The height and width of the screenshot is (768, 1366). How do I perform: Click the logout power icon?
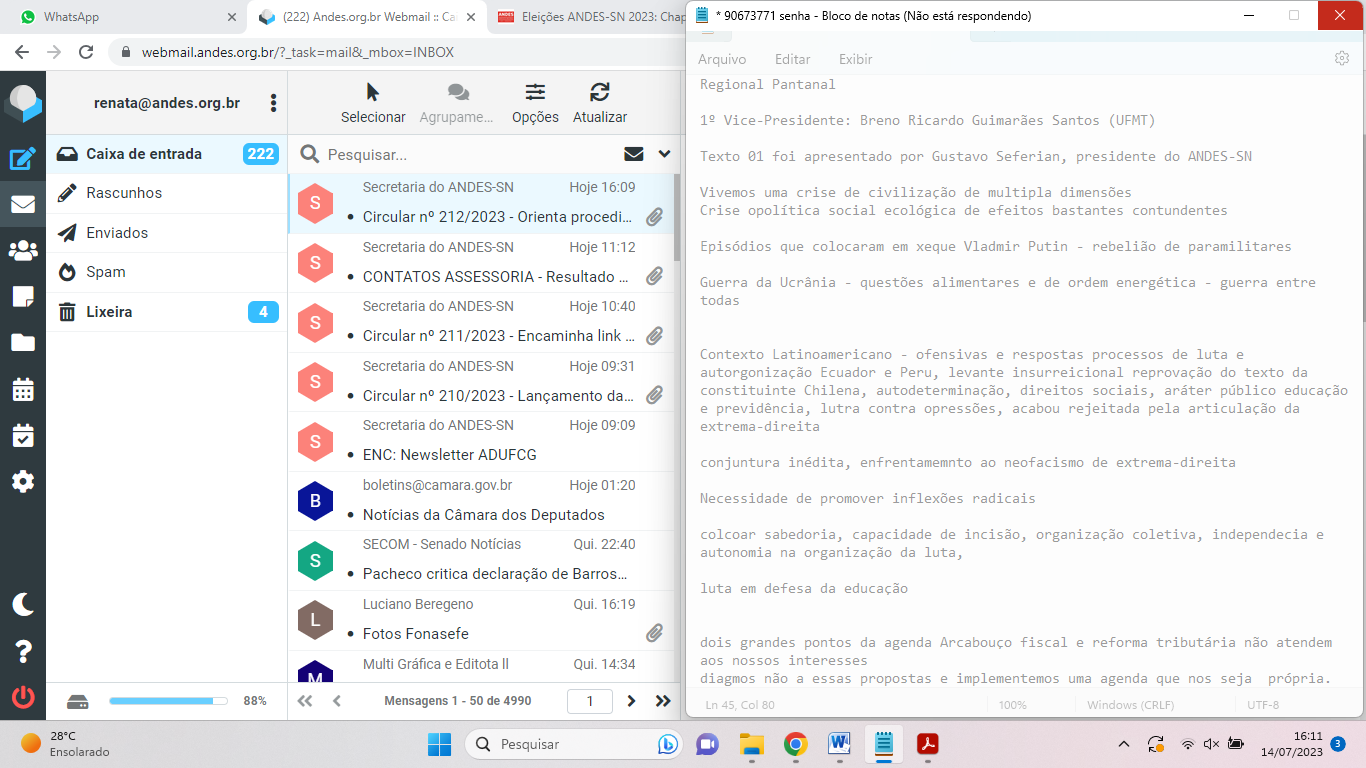pos(22,697)
